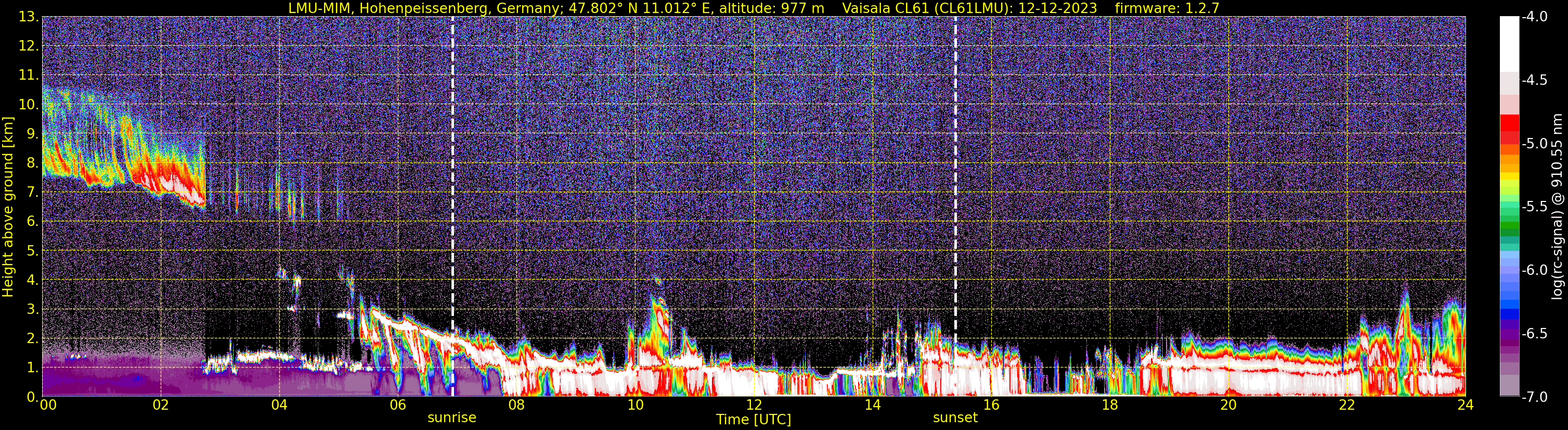Image resolution: width=1568 pixels, height=430 pixels.
Task: Click the height tick label '4.'
Action: pos(33,280)
